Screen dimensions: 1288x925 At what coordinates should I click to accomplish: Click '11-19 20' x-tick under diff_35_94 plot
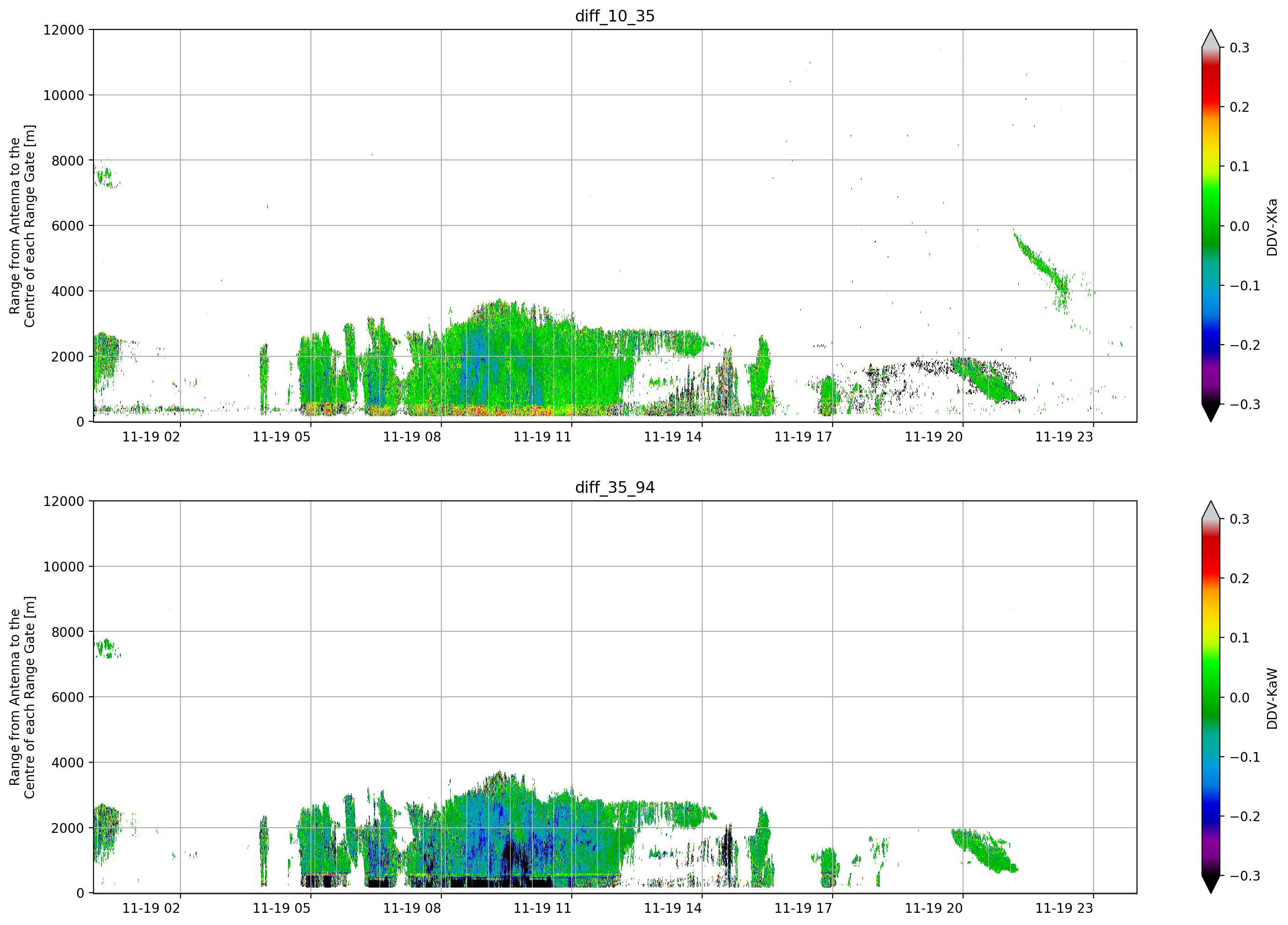click(934, 908)
